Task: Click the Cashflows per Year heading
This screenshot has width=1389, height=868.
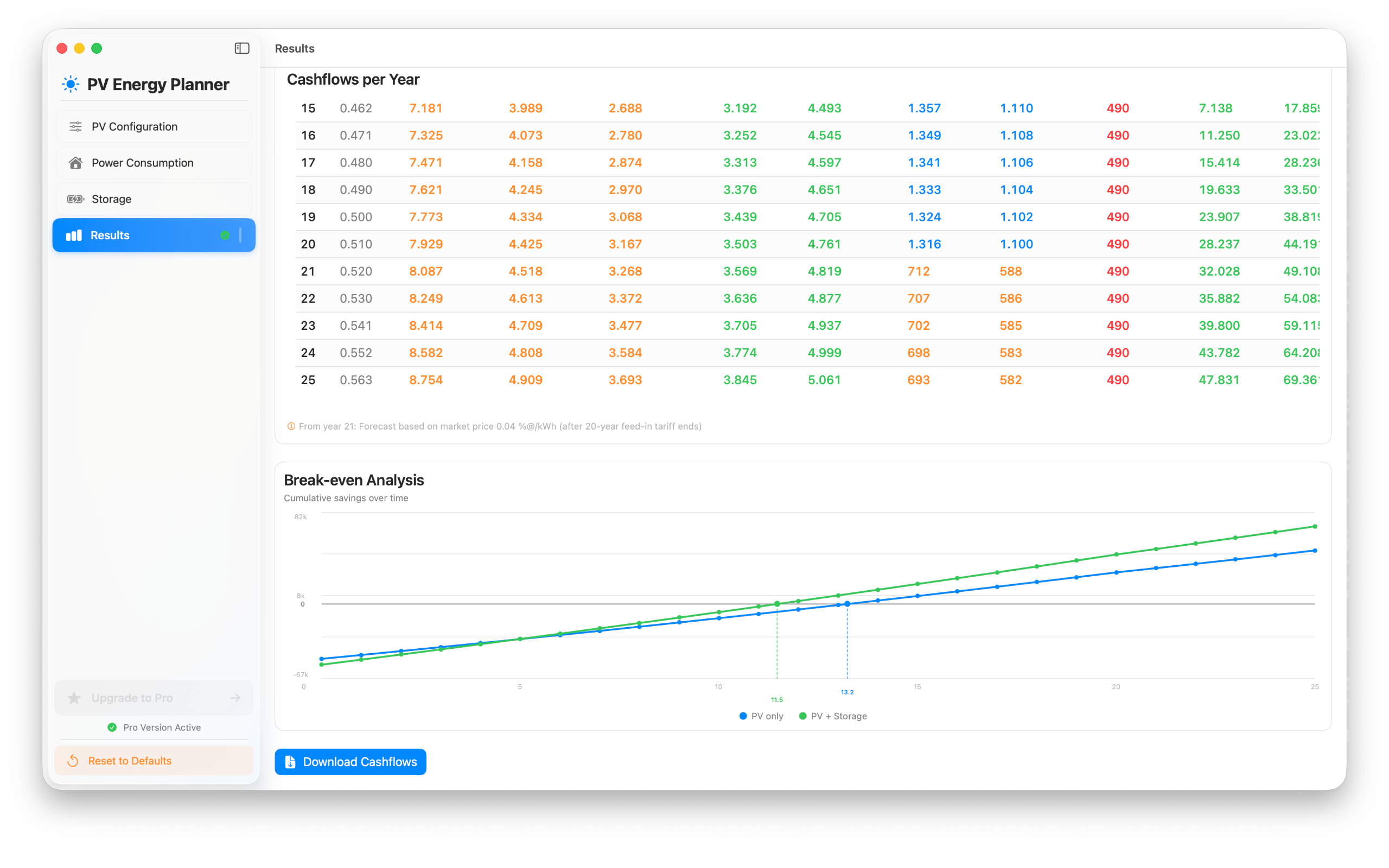Action: pyautogui.click(x=353, y=79)
